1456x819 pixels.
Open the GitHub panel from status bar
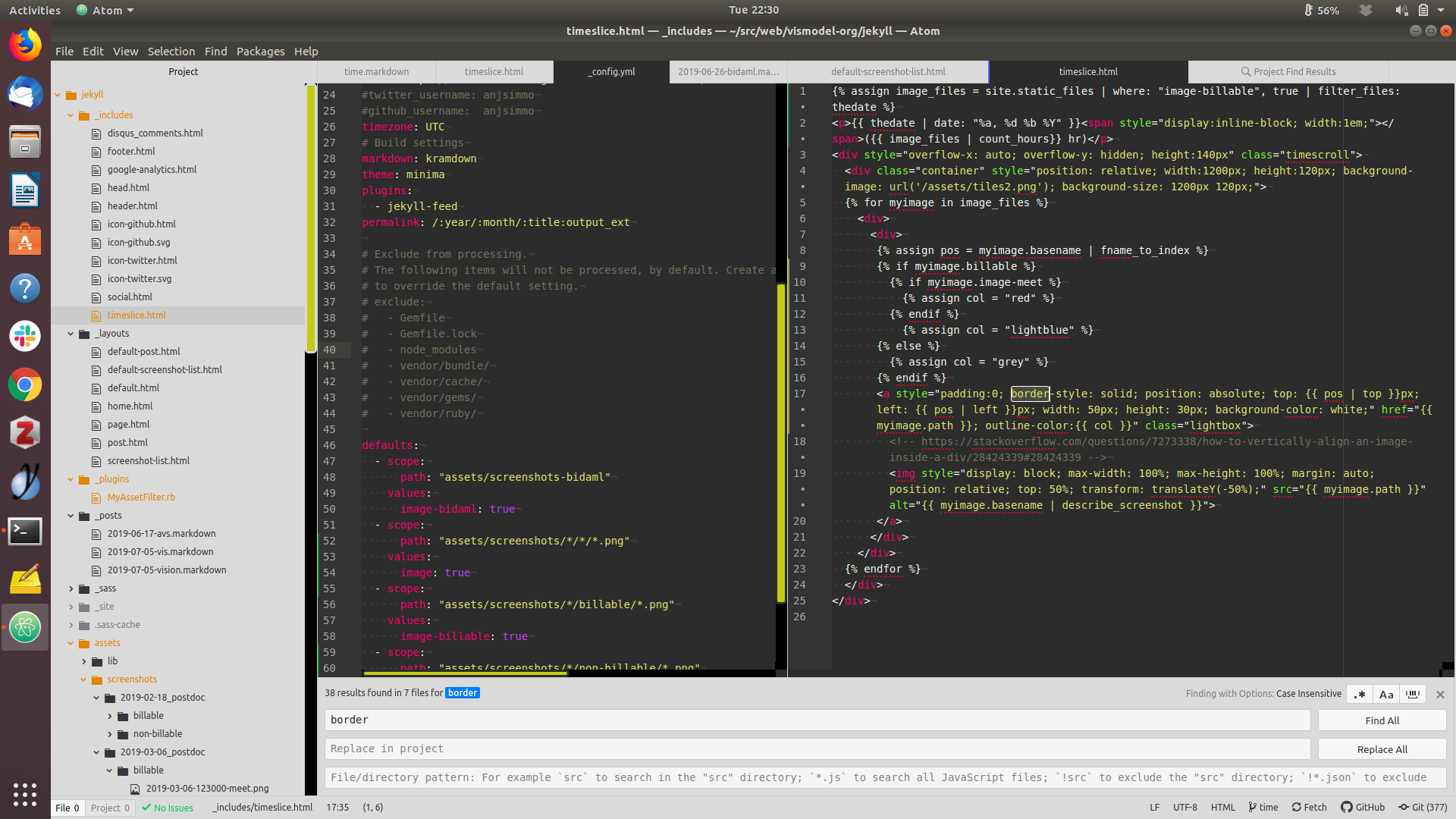(x=1363, y=808)
